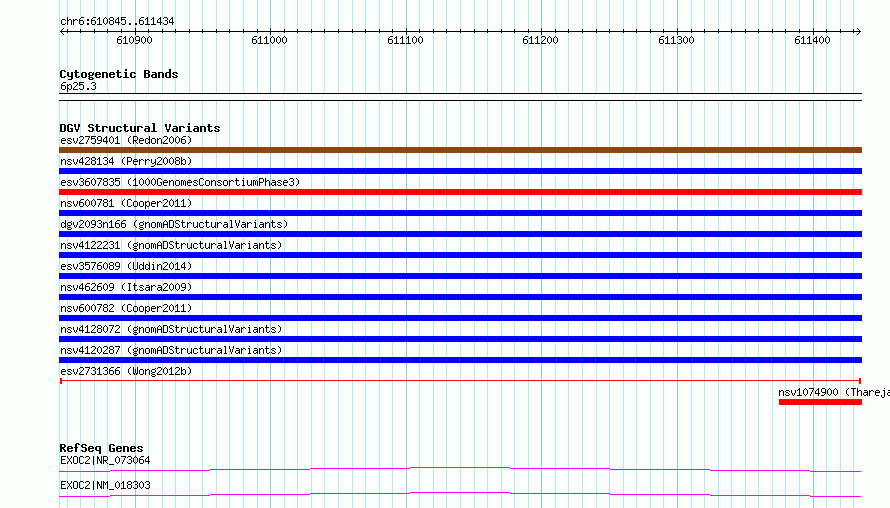Click the 611000 ruler tick label

tap(270, 40)
